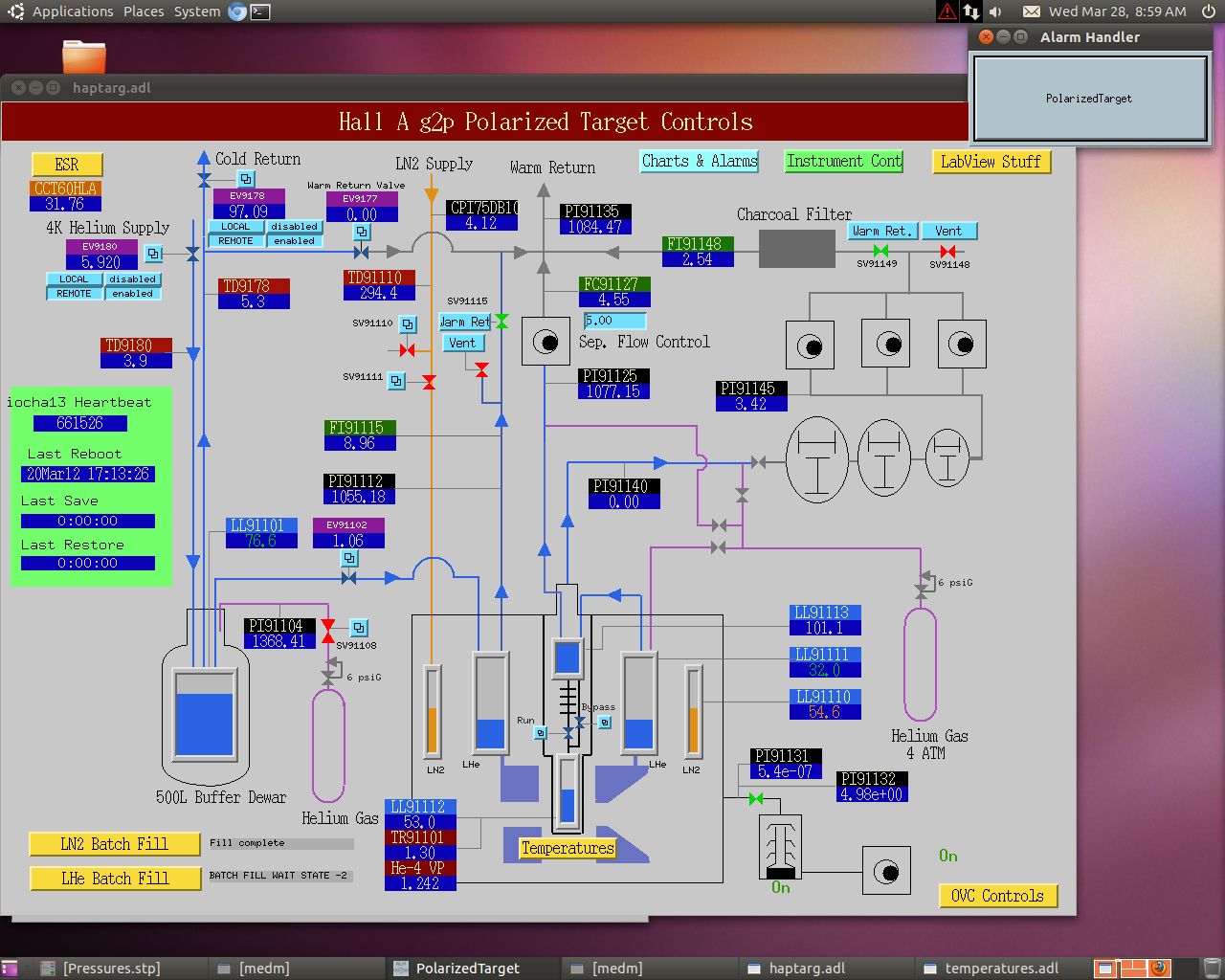This screenshot has height=980, width=1225.
Task: Open SV91108 valve control icon
Action: [x=359, y=628]
